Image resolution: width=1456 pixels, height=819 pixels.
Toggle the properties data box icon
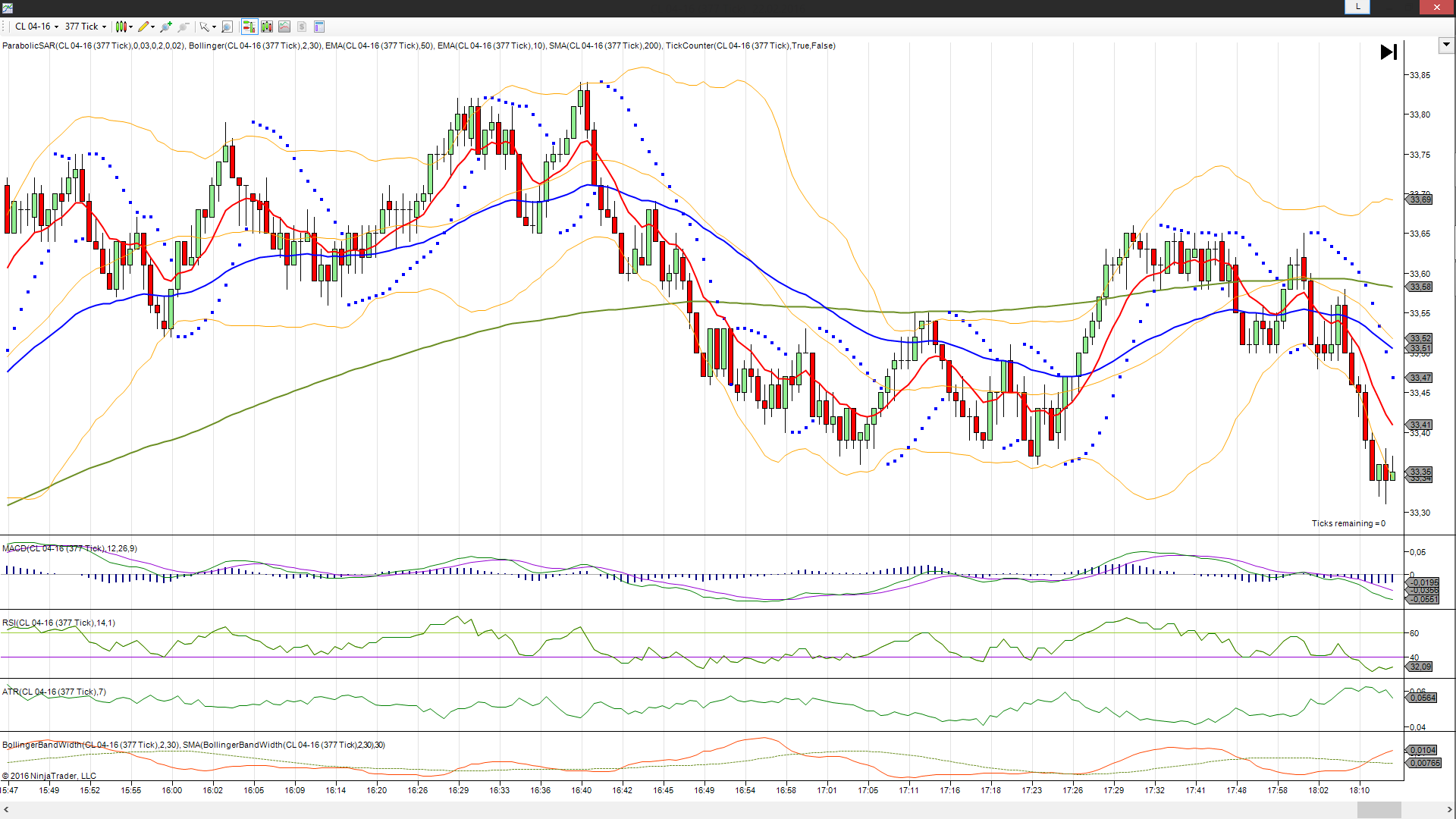(x=319, y=27)
